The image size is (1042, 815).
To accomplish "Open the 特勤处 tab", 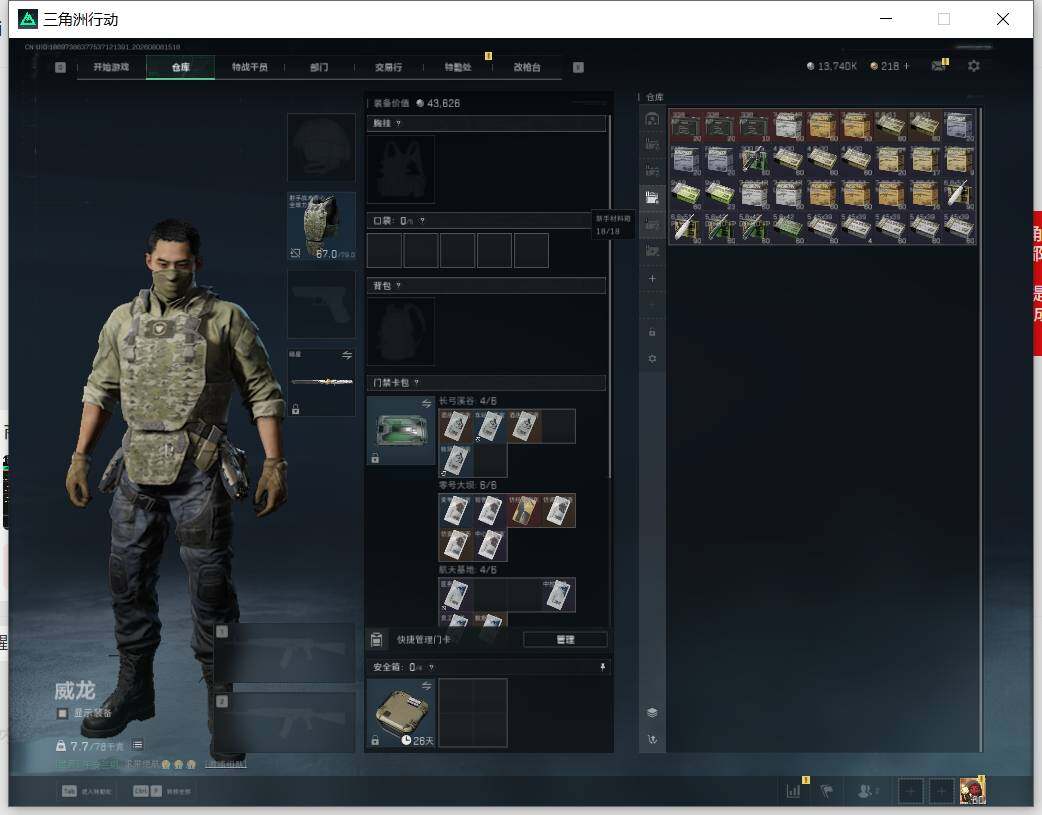I will (458, 67).
